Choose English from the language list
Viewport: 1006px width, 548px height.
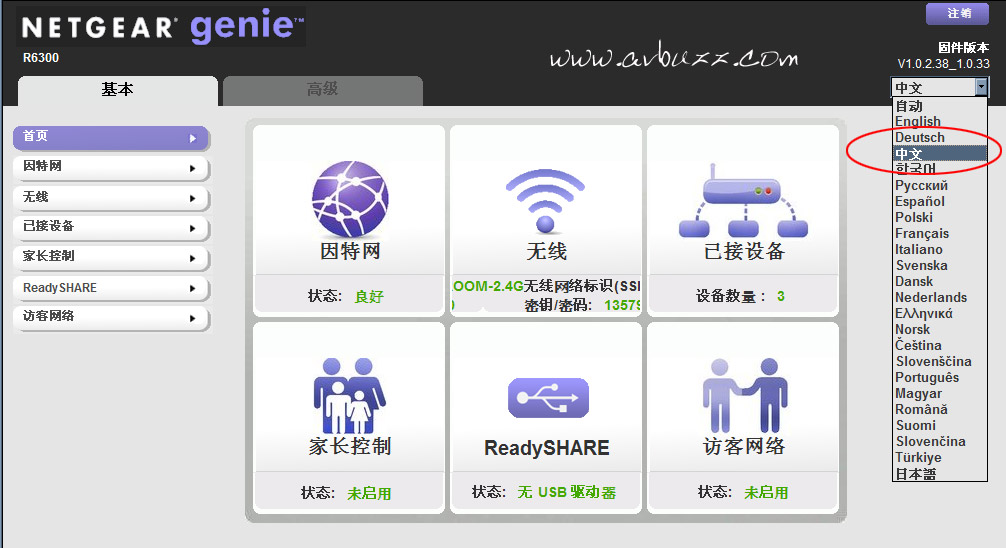[917, 122]
